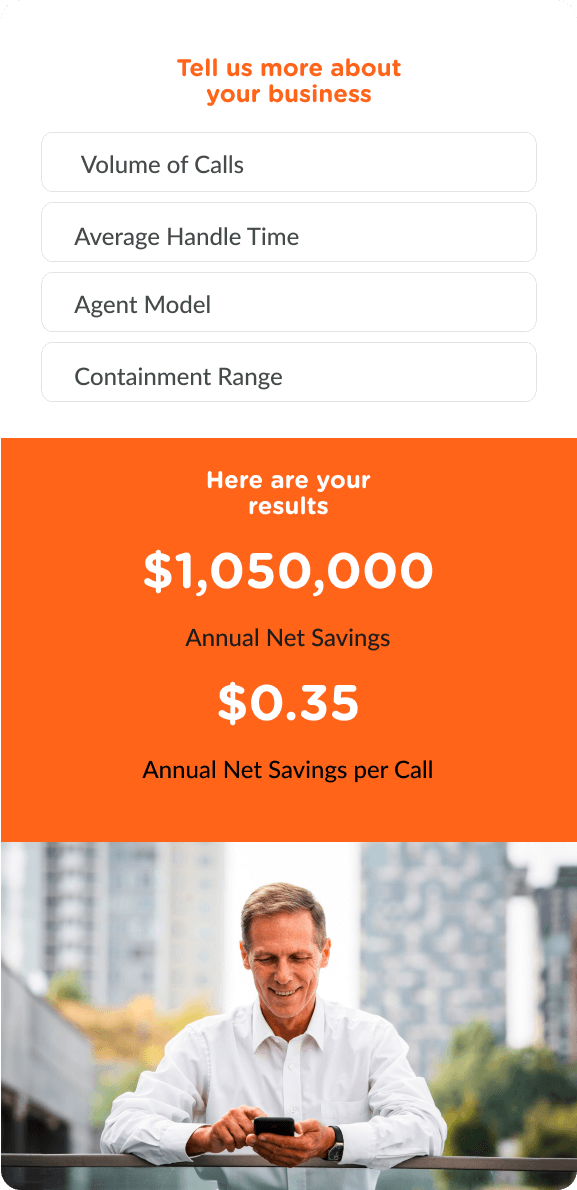Click the 'Here are your results' heading

coord(288,493)
